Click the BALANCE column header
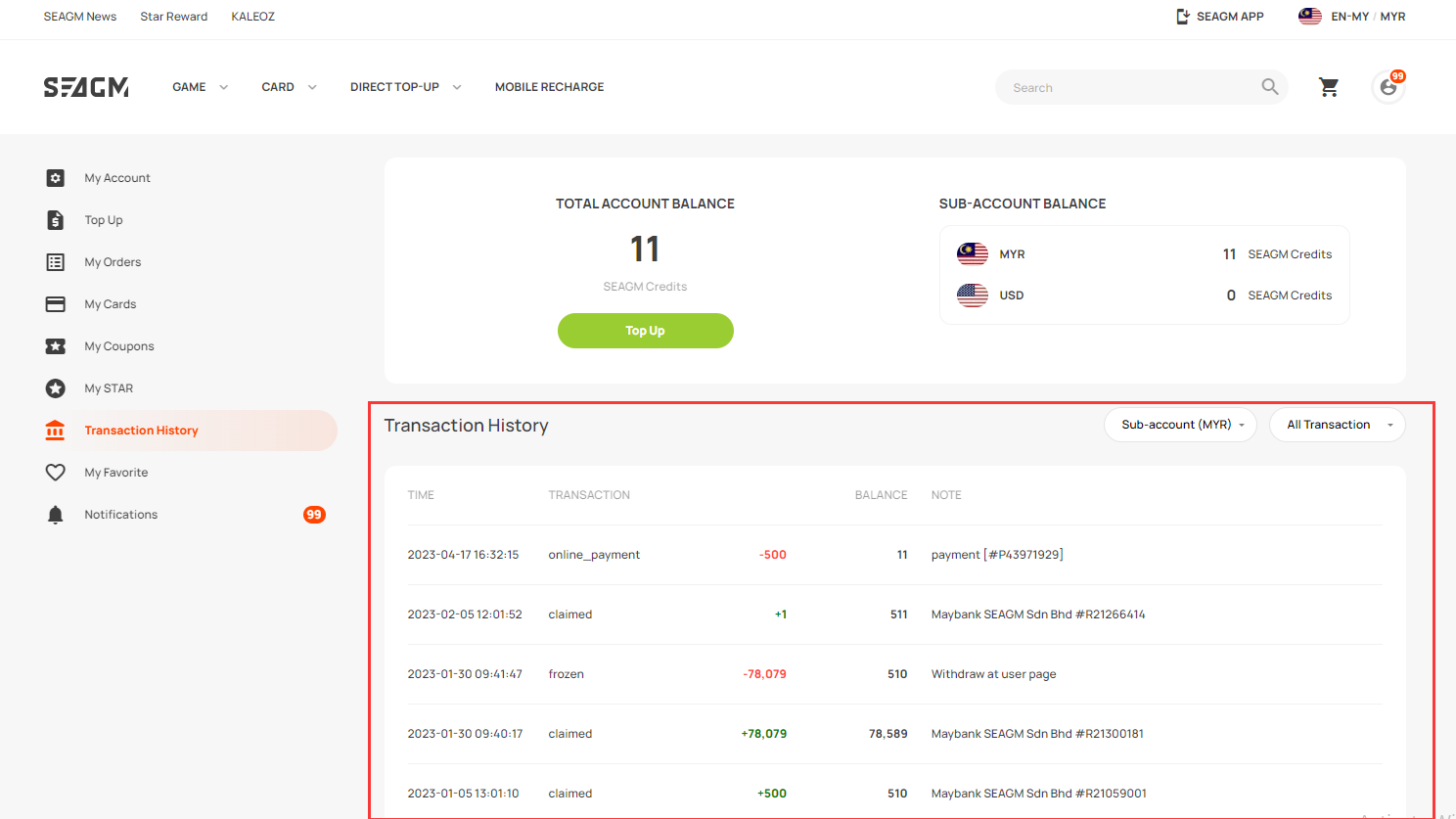 pos(882,495)
